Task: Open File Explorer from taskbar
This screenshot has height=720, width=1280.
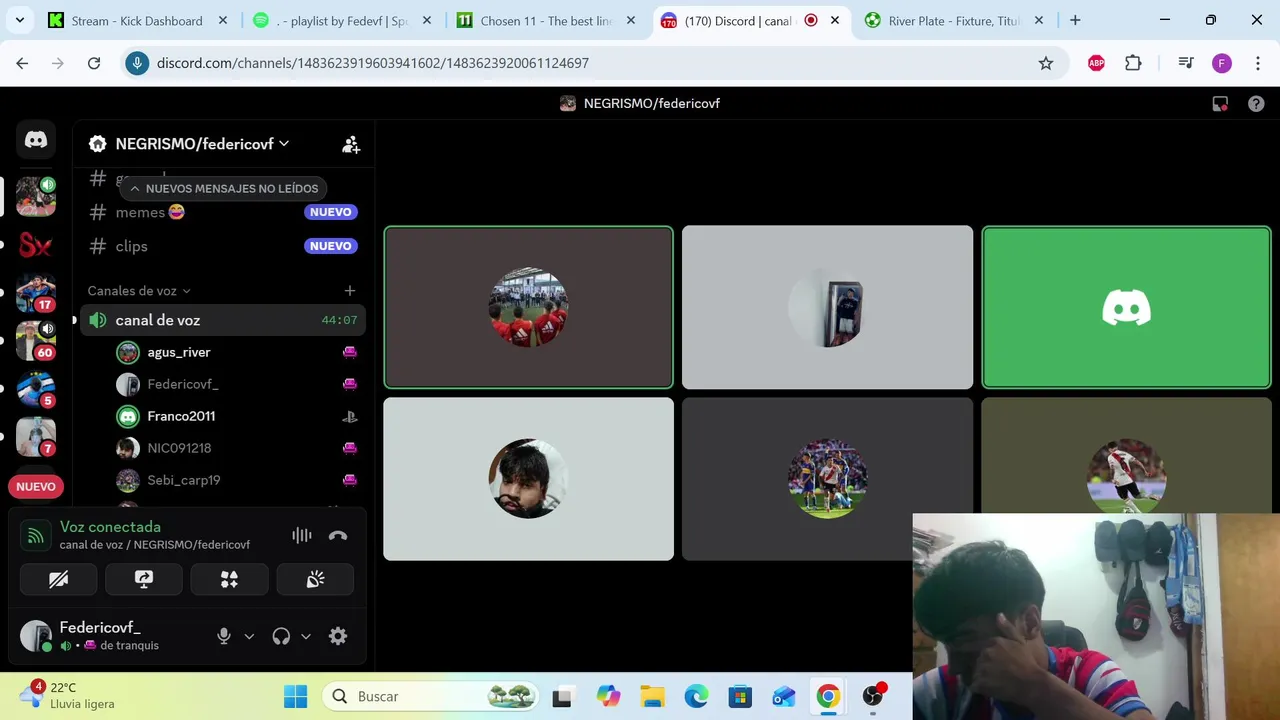Action: click(x=652, y=696)
